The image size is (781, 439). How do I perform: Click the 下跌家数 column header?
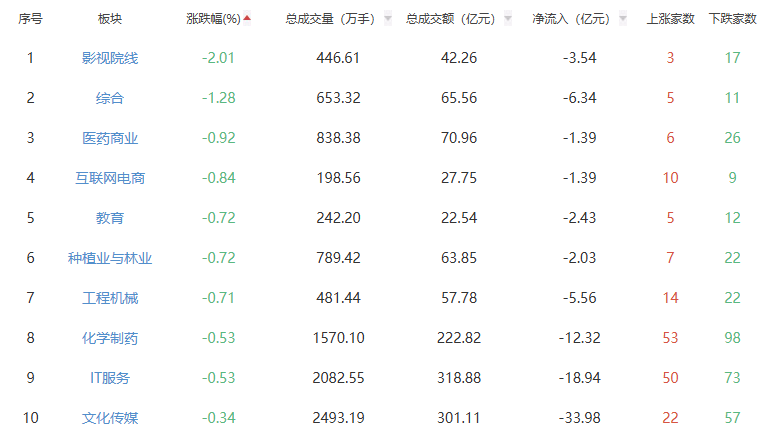point(733,19)
